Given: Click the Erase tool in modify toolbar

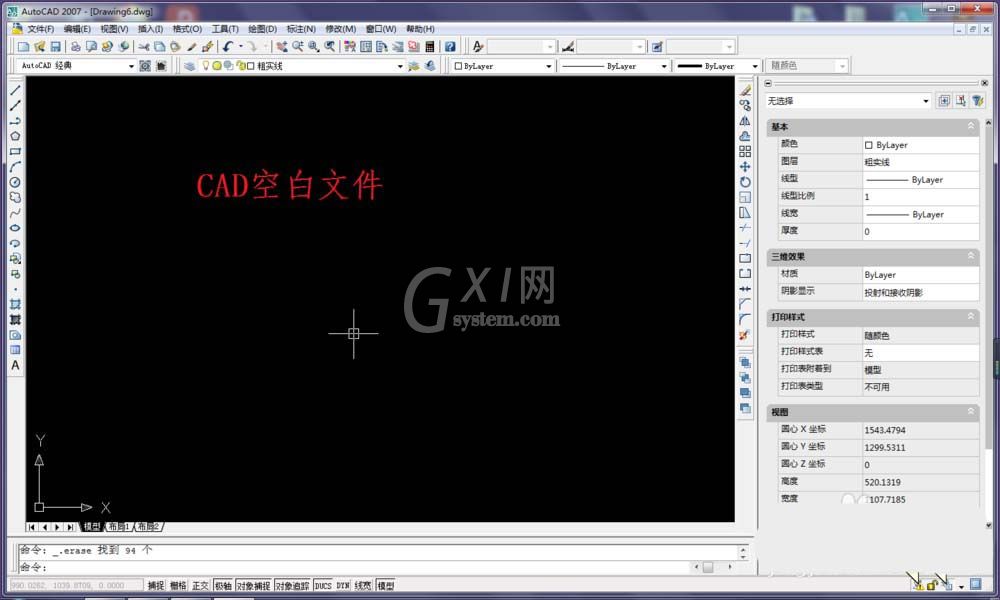Looking at the screenshot, I should [745, 91].
